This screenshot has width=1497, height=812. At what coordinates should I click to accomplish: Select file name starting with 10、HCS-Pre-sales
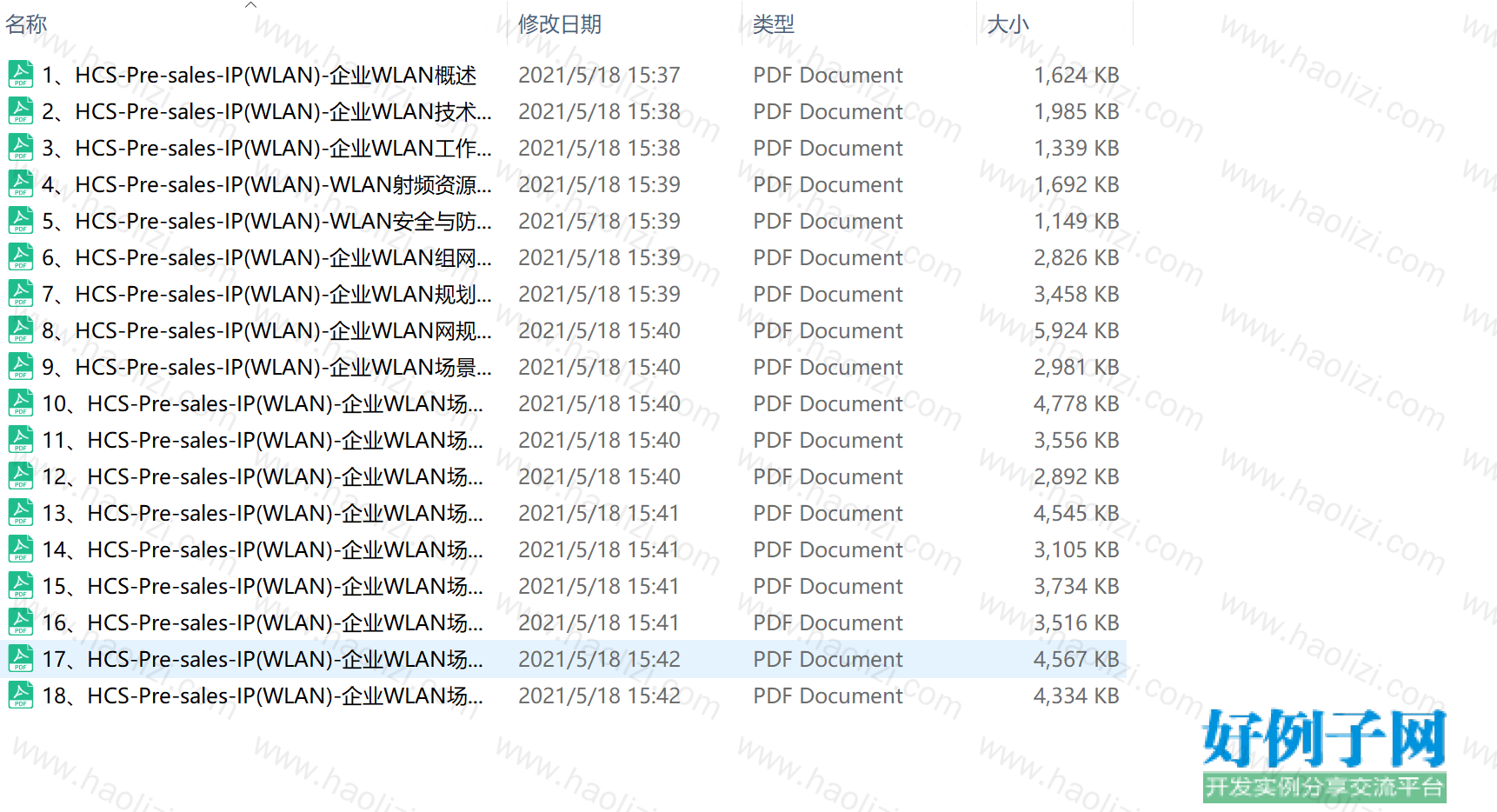(263, 404)
